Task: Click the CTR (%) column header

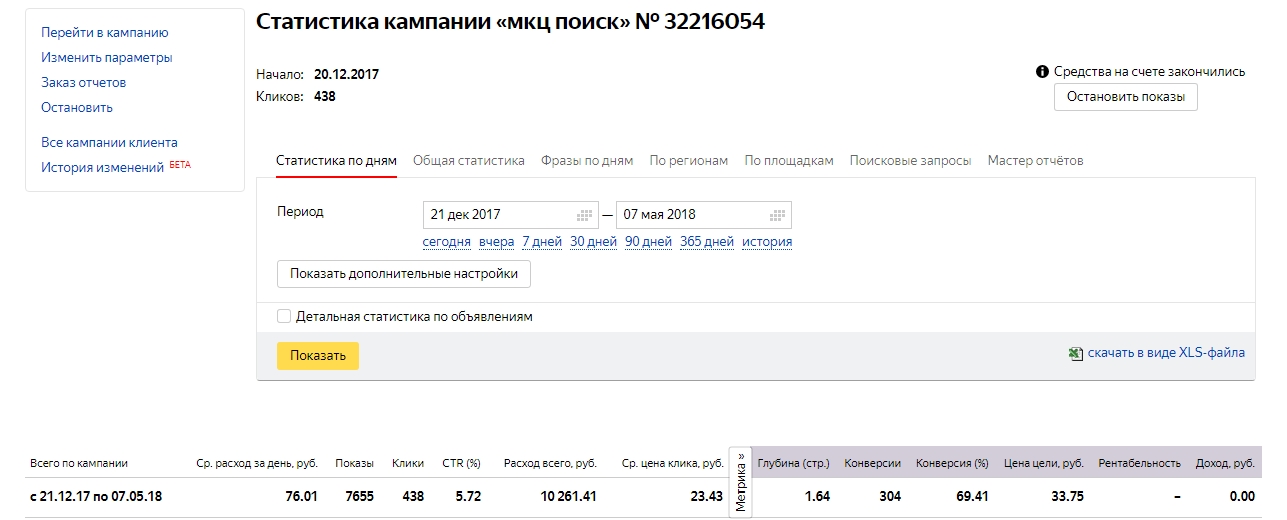Action: (462, 464)
